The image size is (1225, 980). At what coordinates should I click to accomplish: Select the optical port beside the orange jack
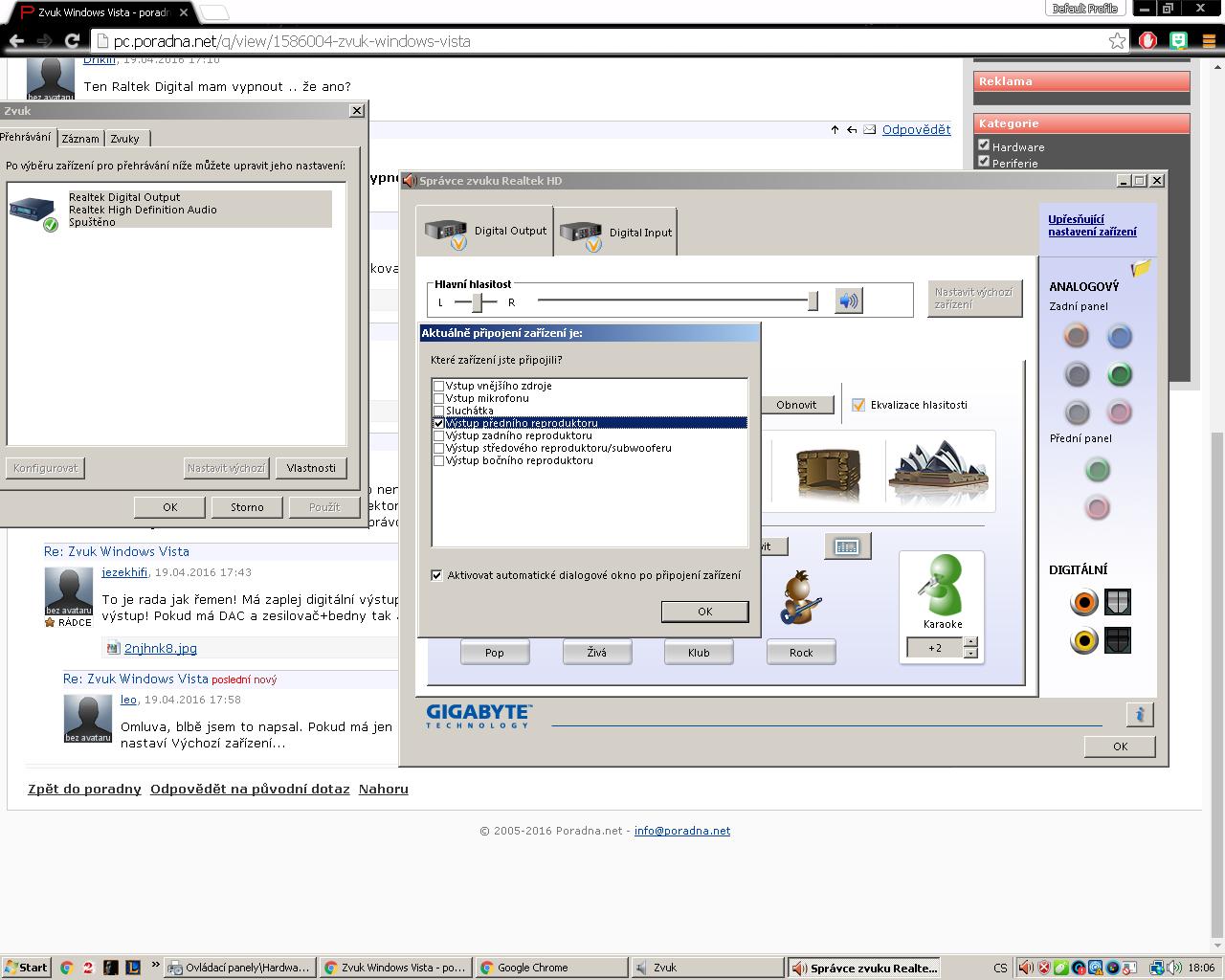[1118, 602]
